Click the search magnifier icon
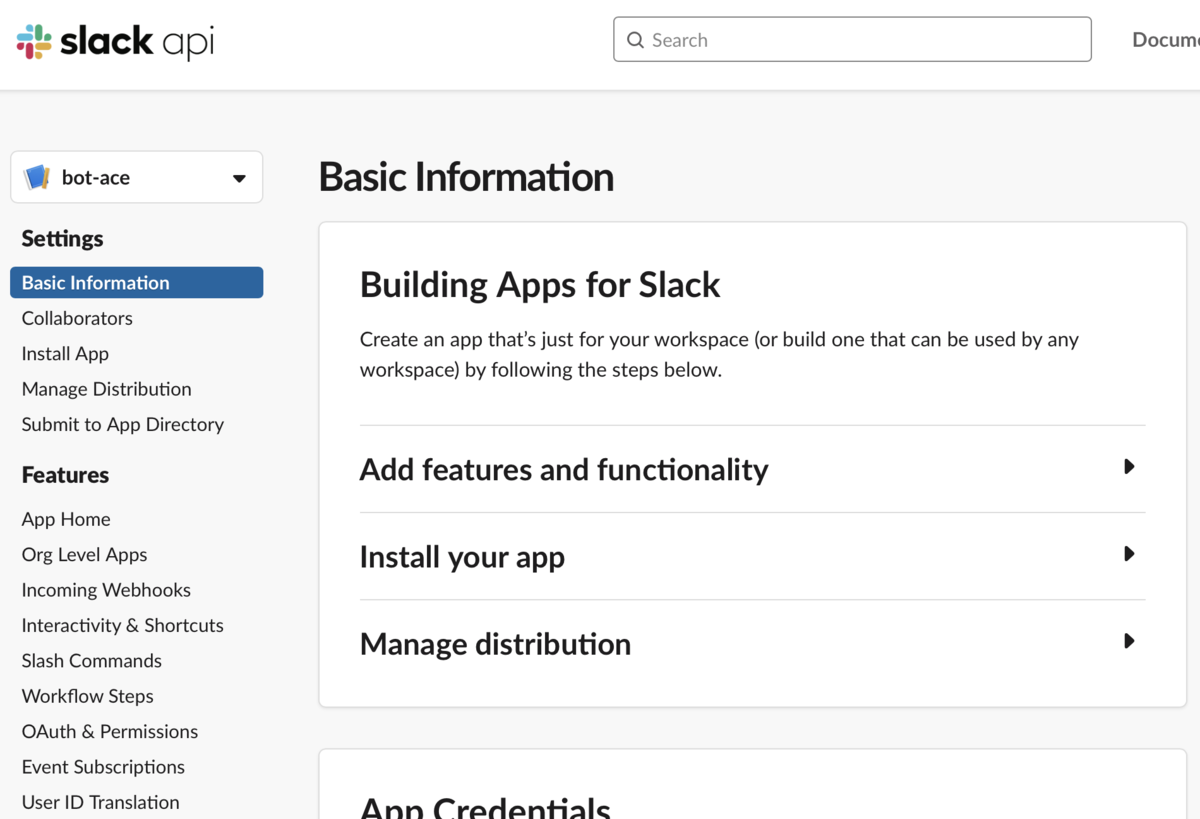1200x819 pixels. pyautogui.click(x=635, y=40)
